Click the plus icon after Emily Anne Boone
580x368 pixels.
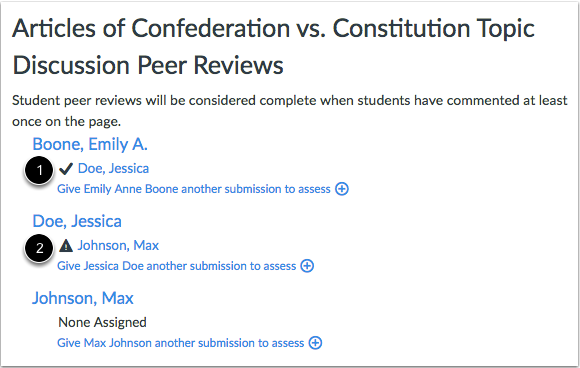[342, 189]
